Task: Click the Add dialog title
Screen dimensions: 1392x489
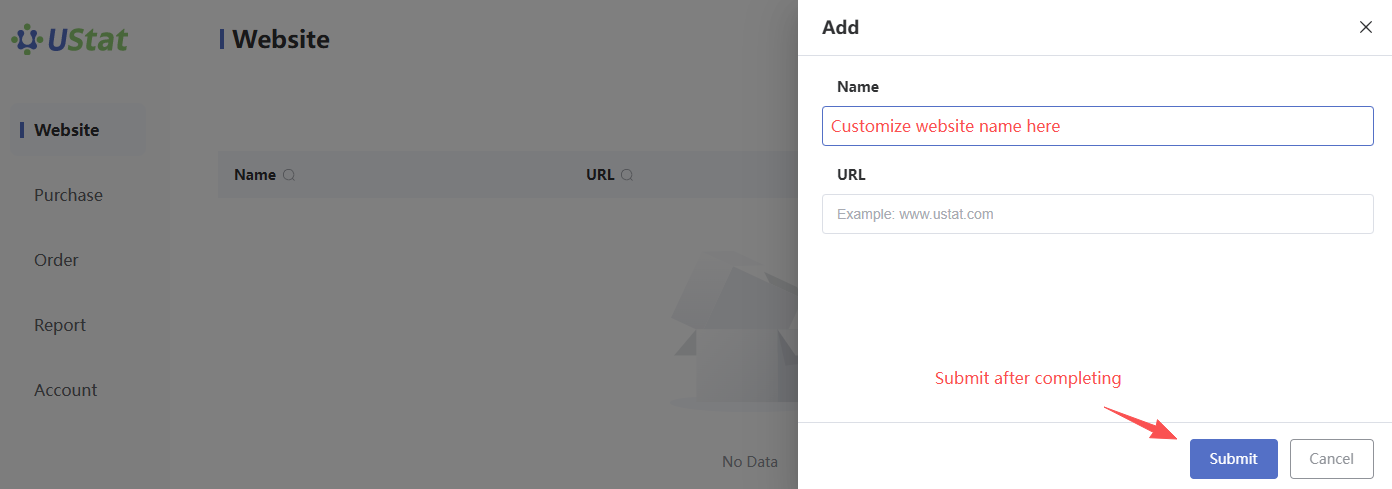Action: [x=840, y=28]
